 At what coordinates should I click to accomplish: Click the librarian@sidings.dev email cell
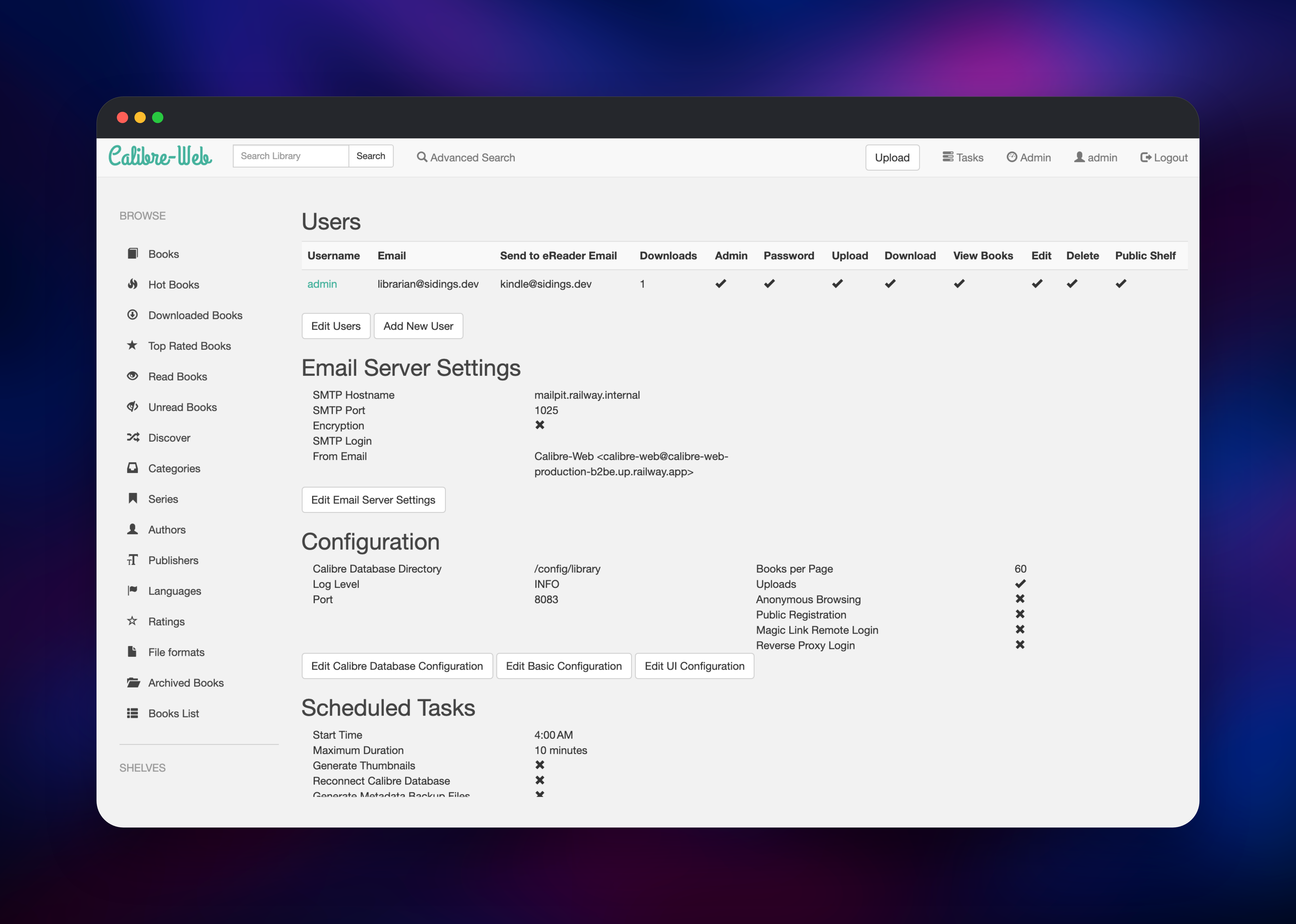[428, 284]
